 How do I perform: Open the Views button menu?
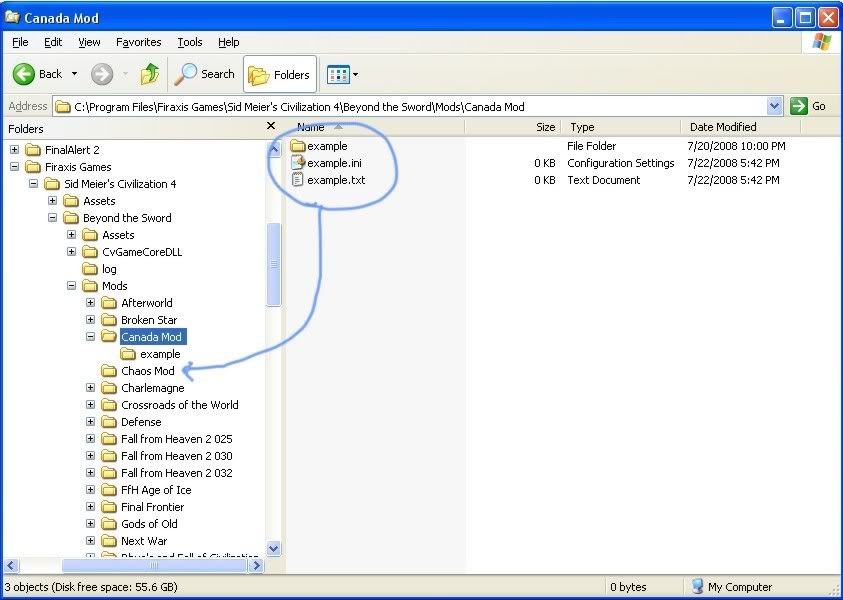pos(342,75)
